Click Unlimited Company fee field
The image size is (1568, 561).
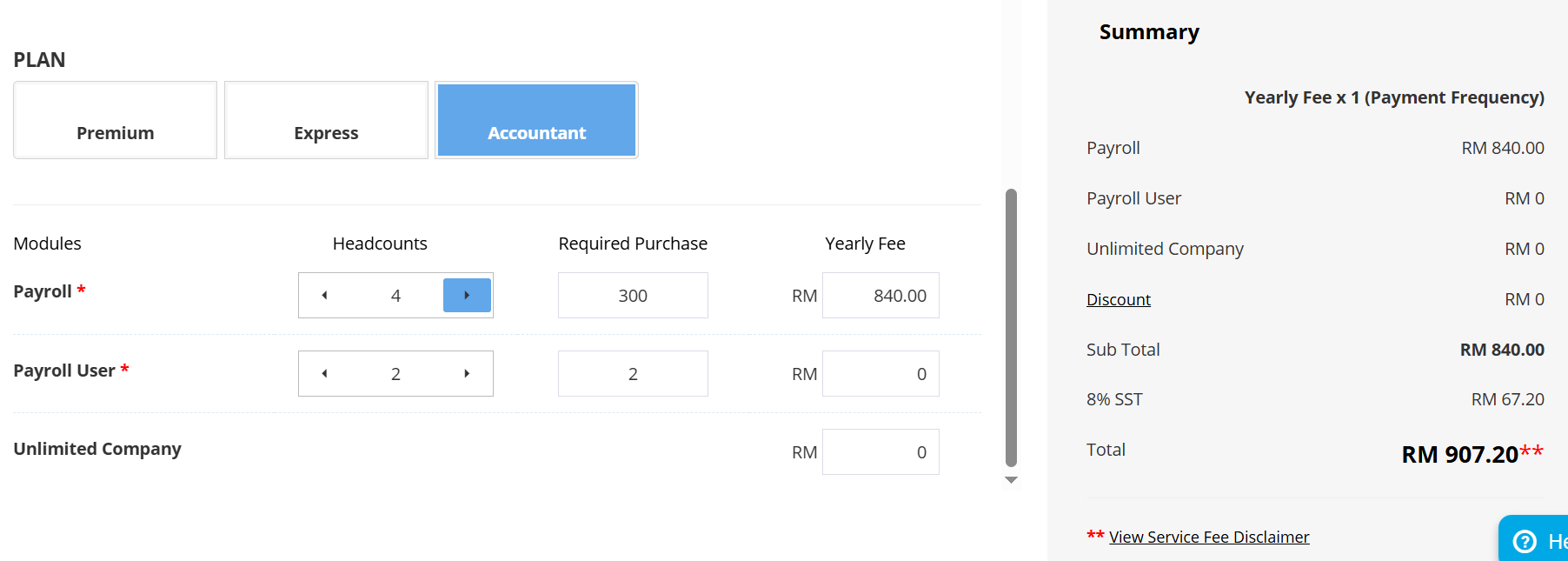tap(880, 452)
